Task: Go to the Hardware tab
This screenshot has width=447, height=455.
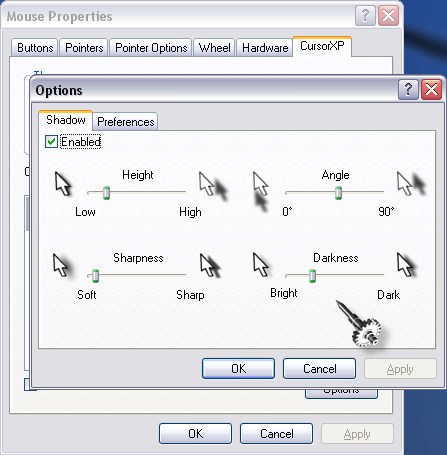Action: [x=265, y=48]
